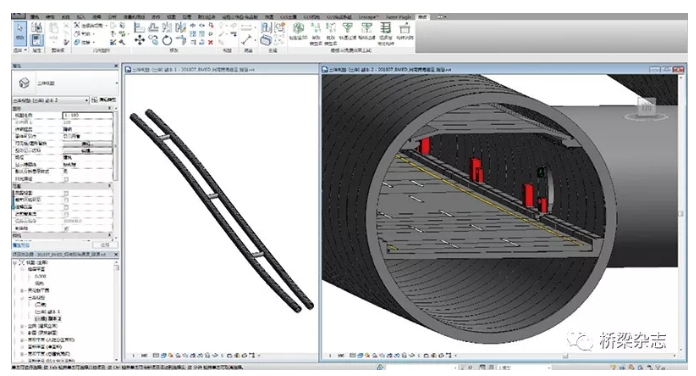Click the fourth green funnel plugin icon
The width and height of the screenshot is (696, 376).
(348, 29)
